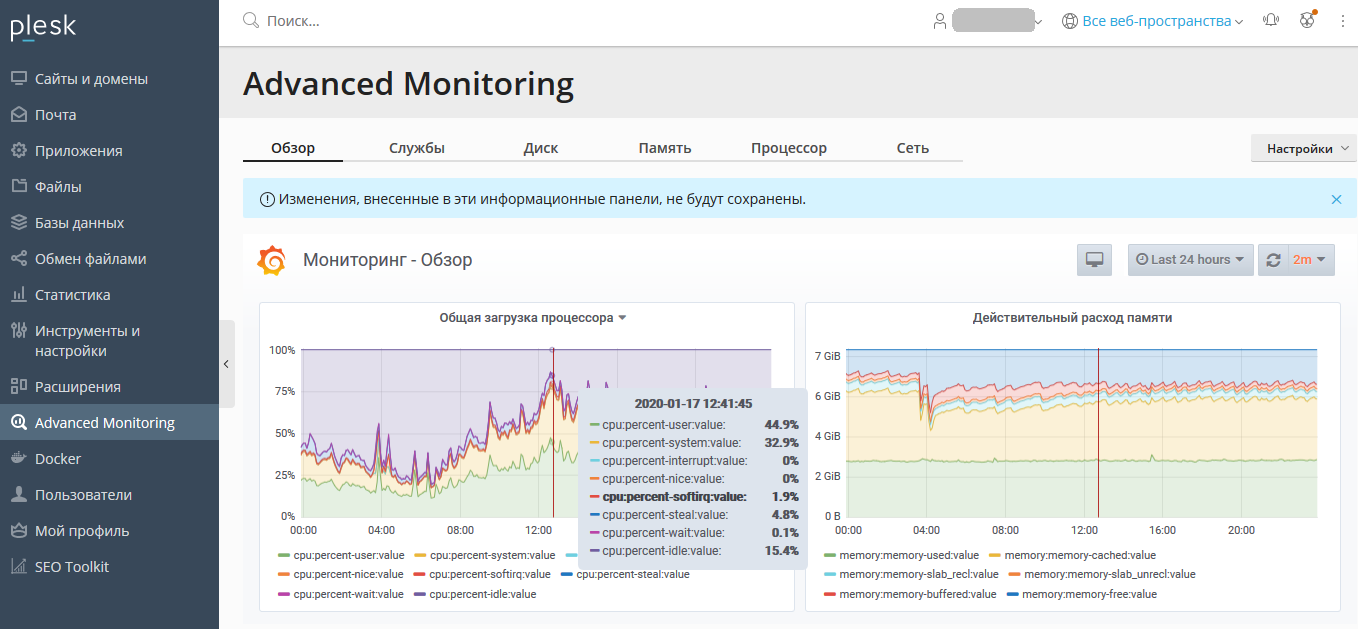
Task: Toggle memory:memory-free:value legend series
Action: 1089,594
